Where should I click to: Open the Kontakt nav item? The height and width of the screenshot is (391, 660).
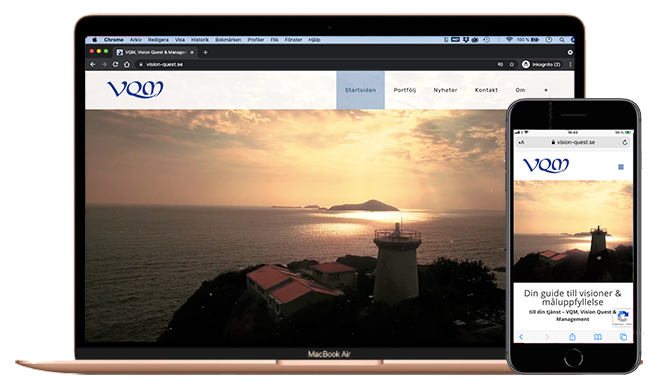pyautogui.click(x=486, y=90)
